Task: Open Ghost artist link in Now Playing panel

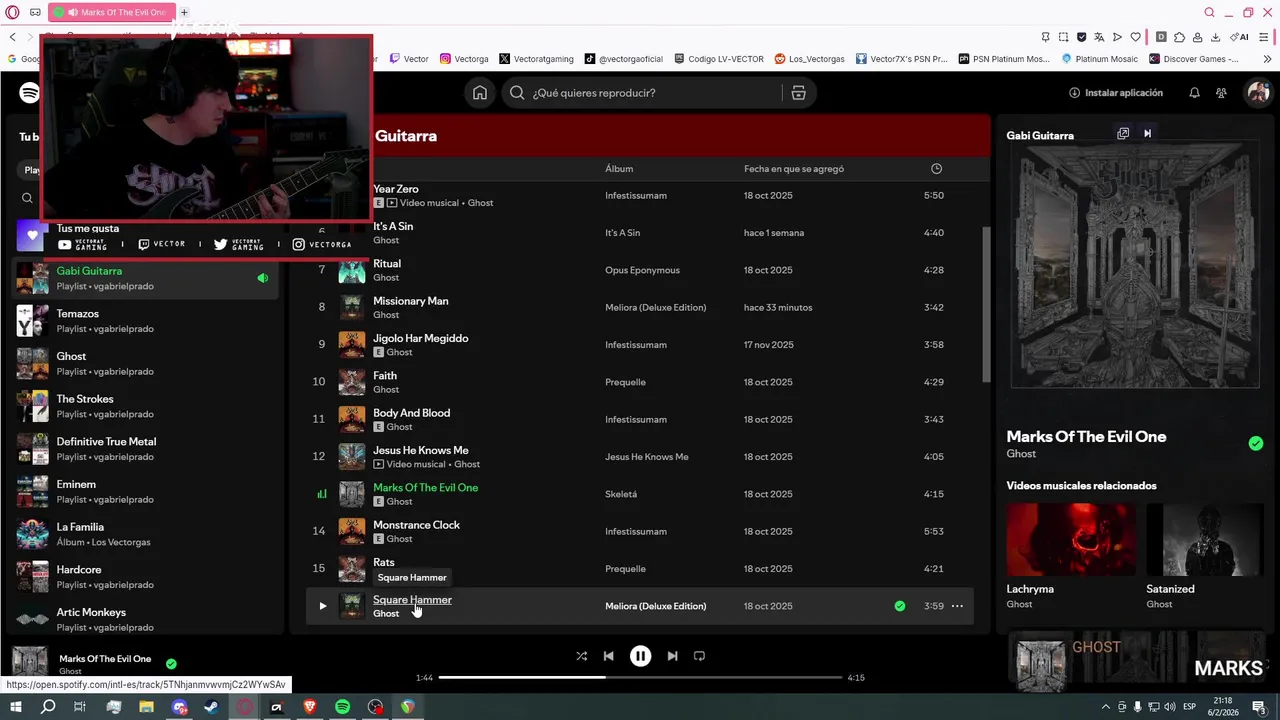Action: pos(1021,454)
